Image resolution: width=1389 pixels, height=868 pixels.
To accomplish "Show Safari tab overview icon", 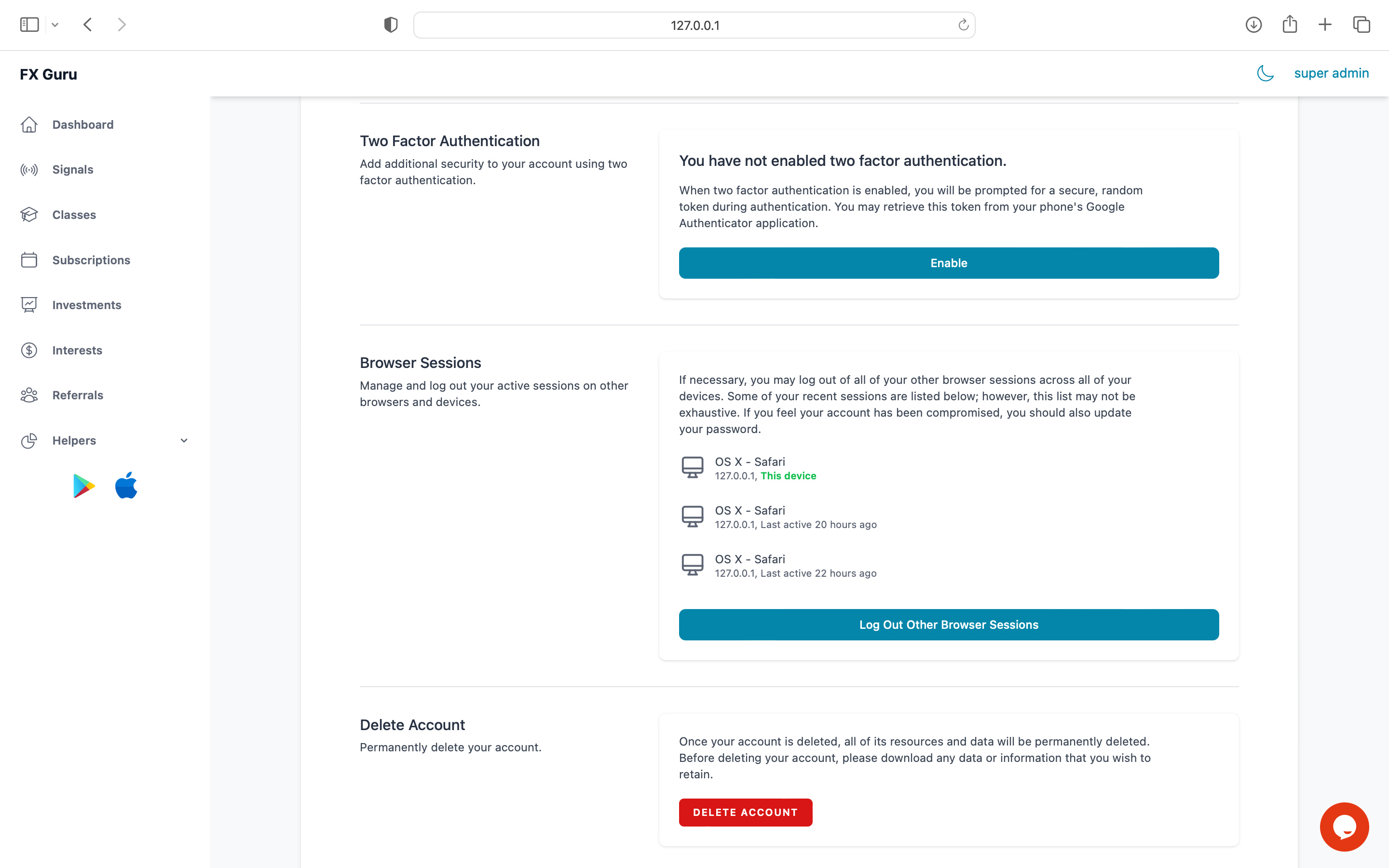I will [x=1362, y=25].
